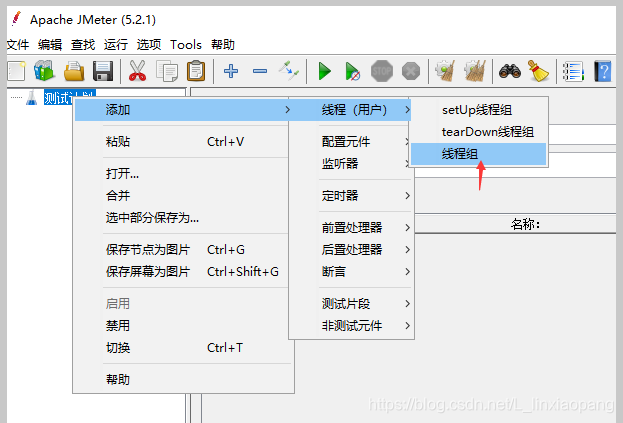
Task: Select the test plan flask icon in tree
Action: coord(31,97)
